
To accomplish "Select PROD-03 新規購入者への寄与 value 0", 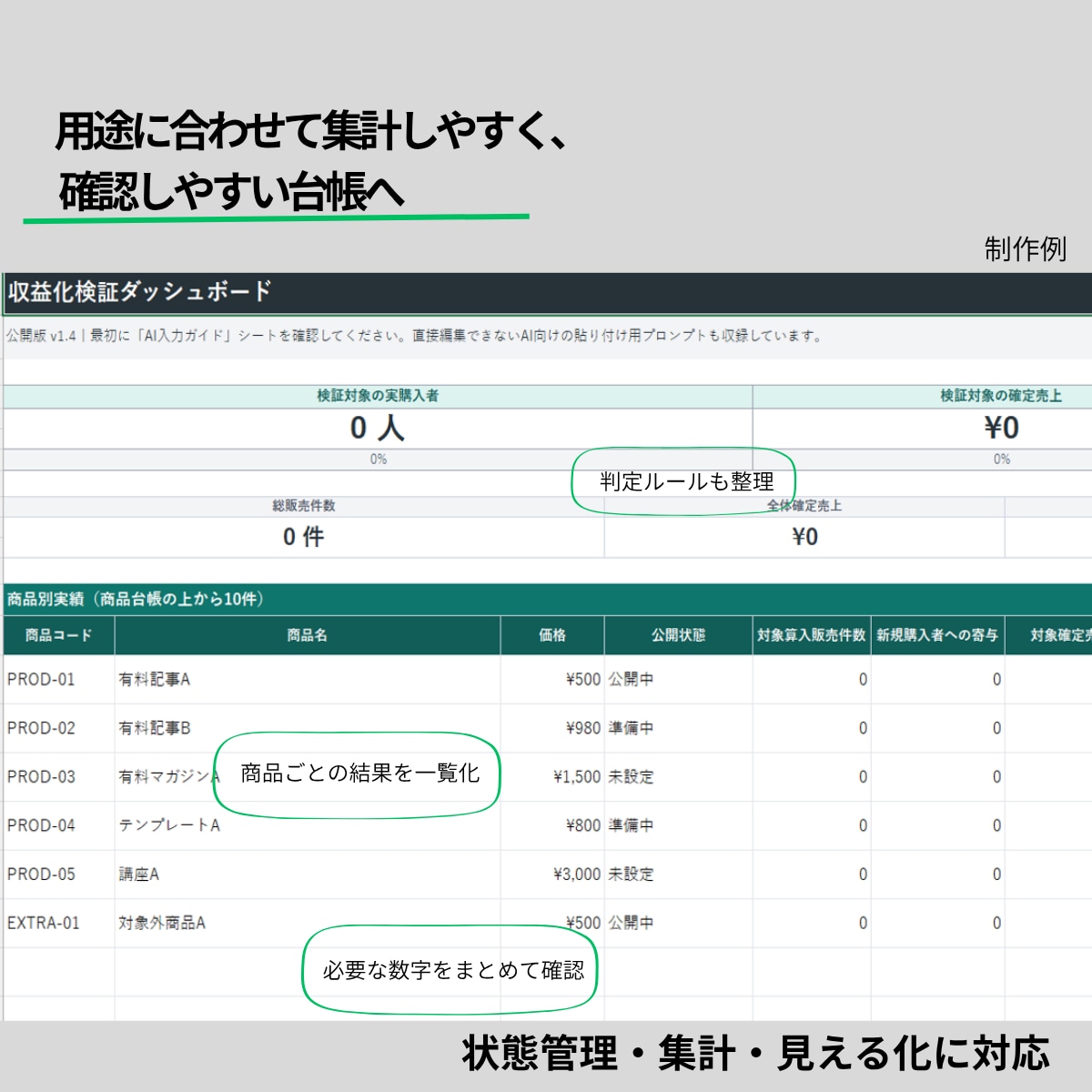I will (x=938, y=777).
